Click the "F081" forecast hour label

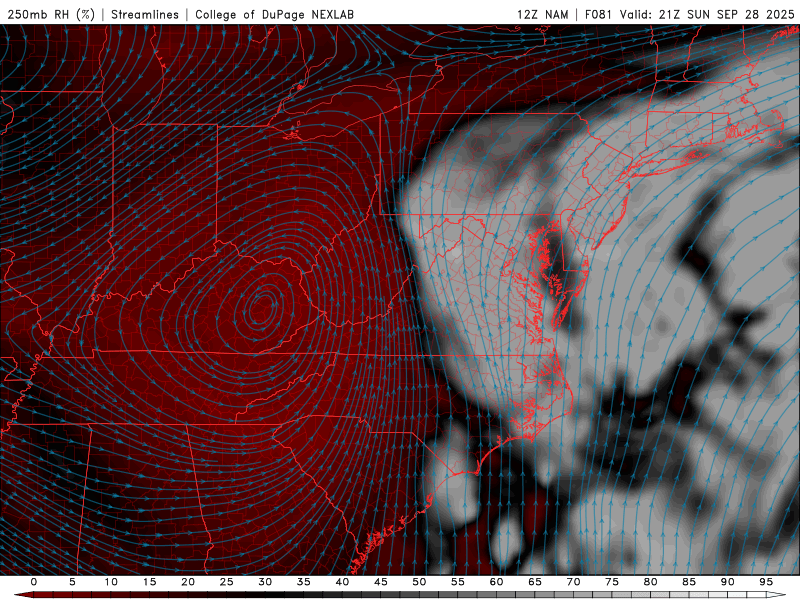598,14
